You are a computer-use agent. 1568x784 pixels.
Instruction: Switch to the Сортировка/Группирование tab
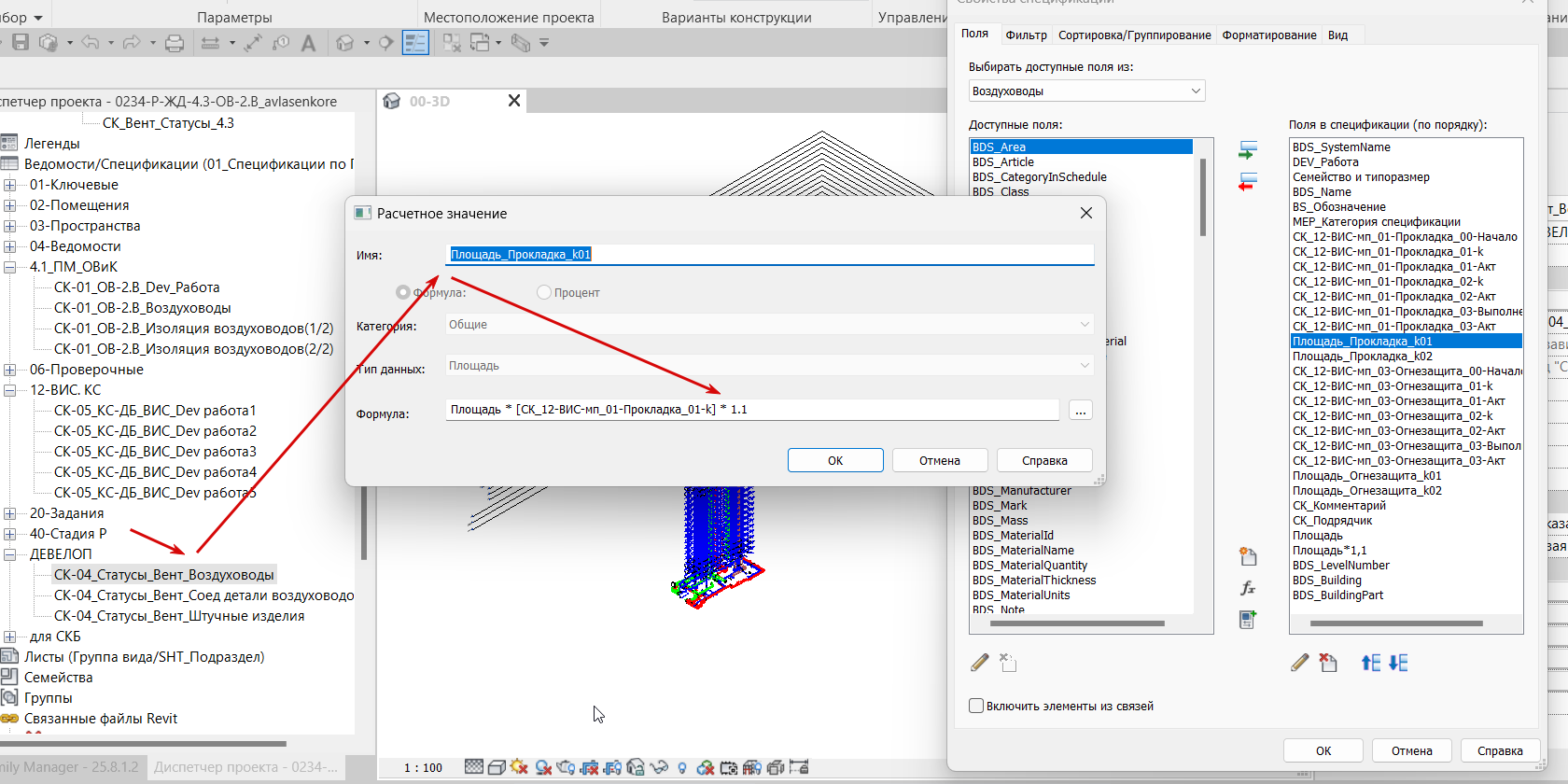(1135, 35)
